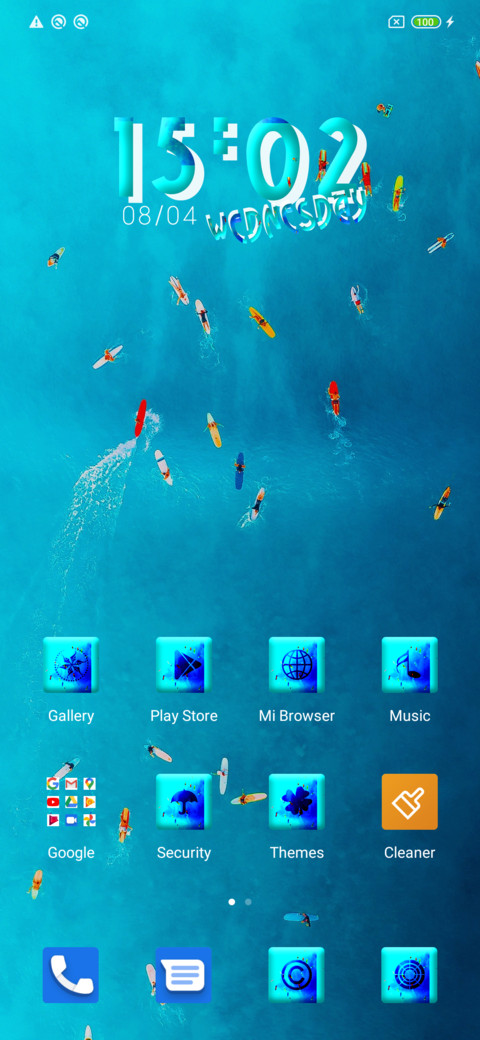Tap the no-SIM status icon
This screenshot has height=1040, width=480.
[396, 22]
